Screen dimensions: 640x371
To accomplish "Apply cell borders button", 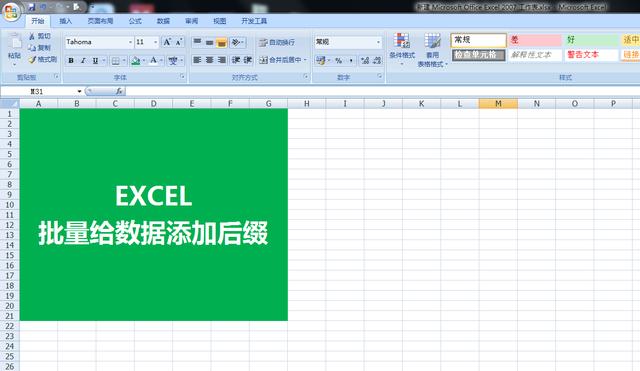I will click(x=116, y=61).
